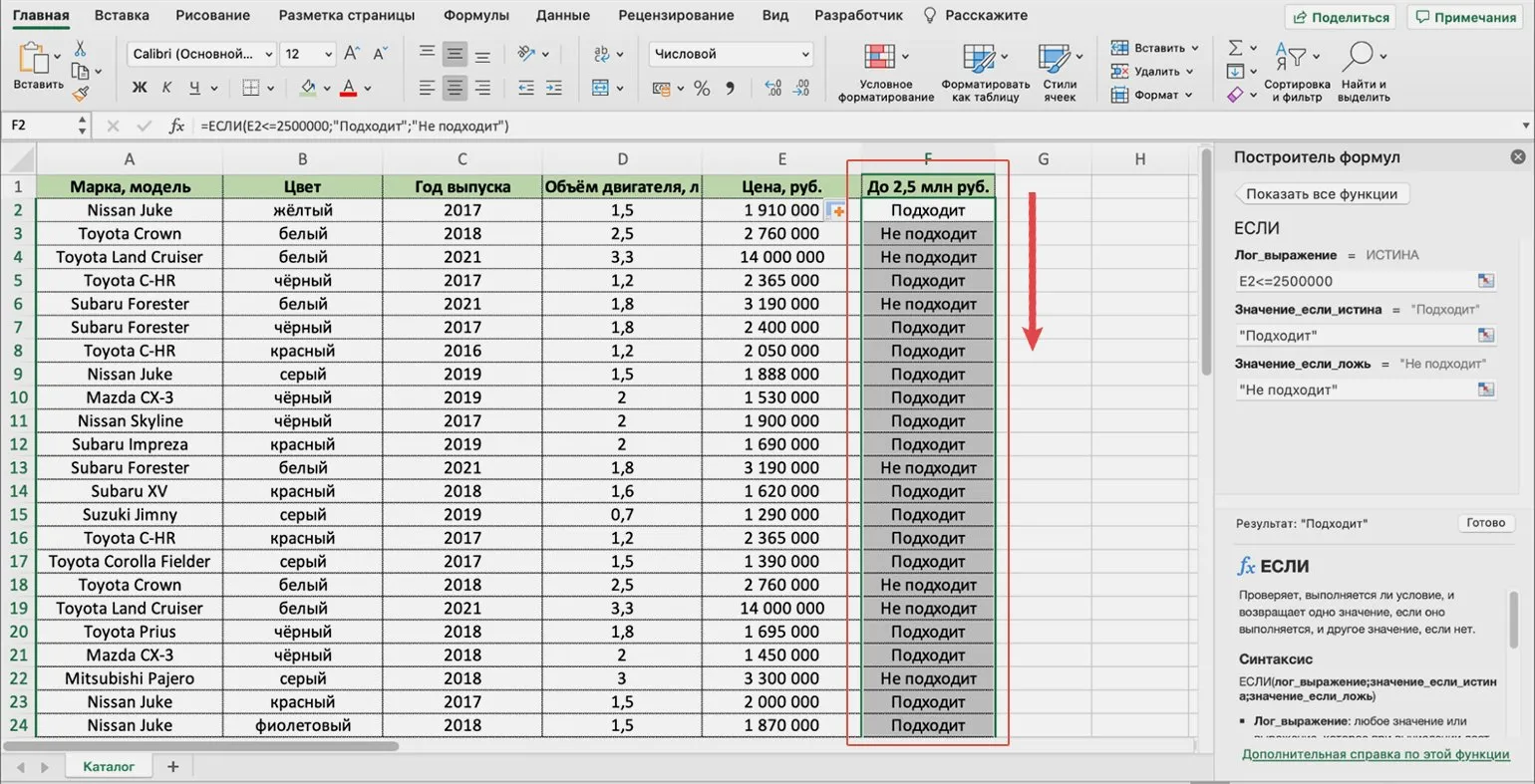Expand the number format dropdown (Числовой)
1535x784 pixels.
[x=804, y=54]
